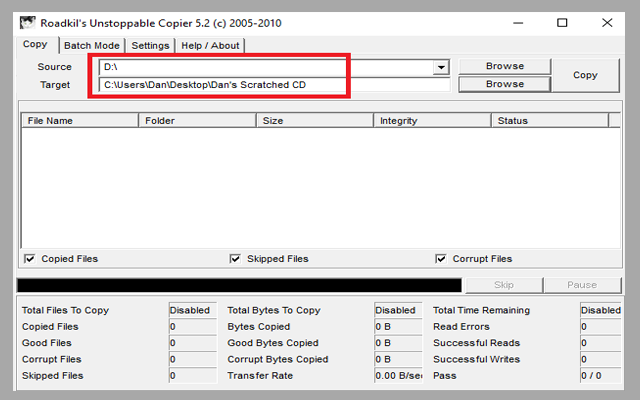This screenshot has width=640, height=400.
Task: Click the Successful Reads value 0
Action: pyautogui.click(x=601, y=343)
